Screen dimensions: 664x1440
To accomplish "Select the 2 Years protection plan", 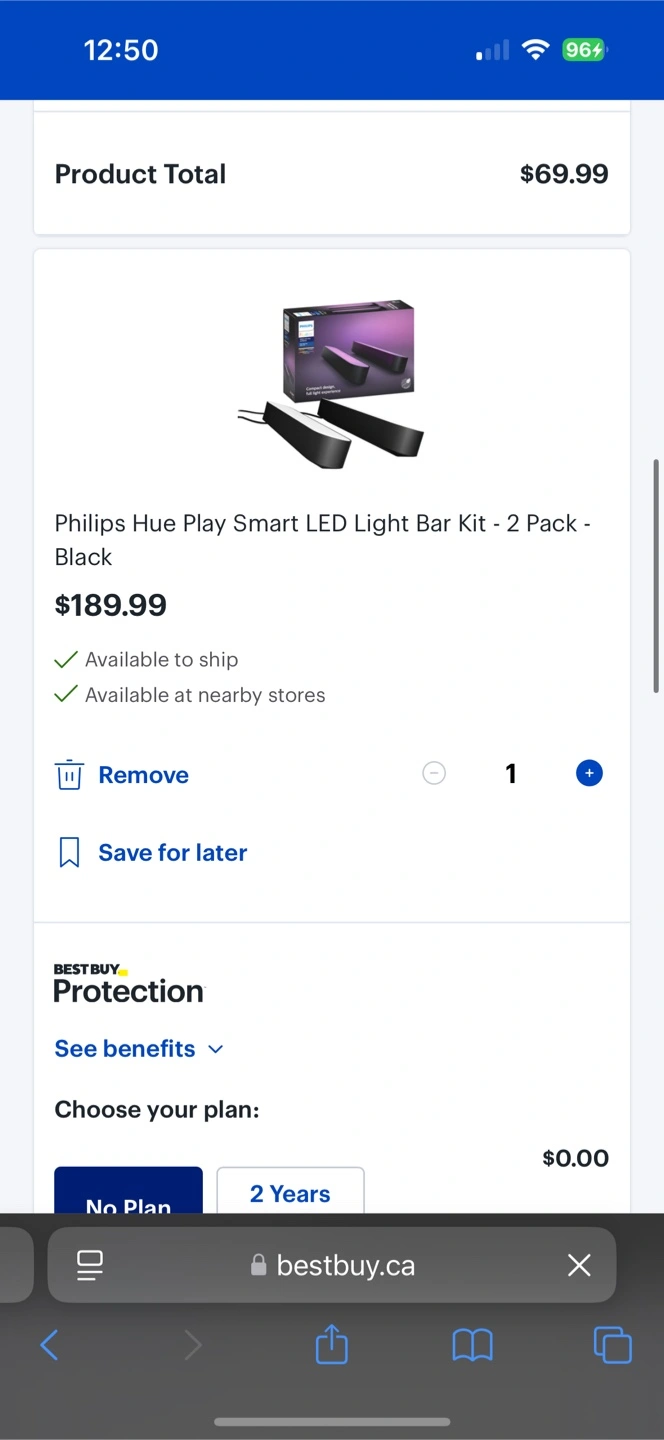I will 290,1190.
